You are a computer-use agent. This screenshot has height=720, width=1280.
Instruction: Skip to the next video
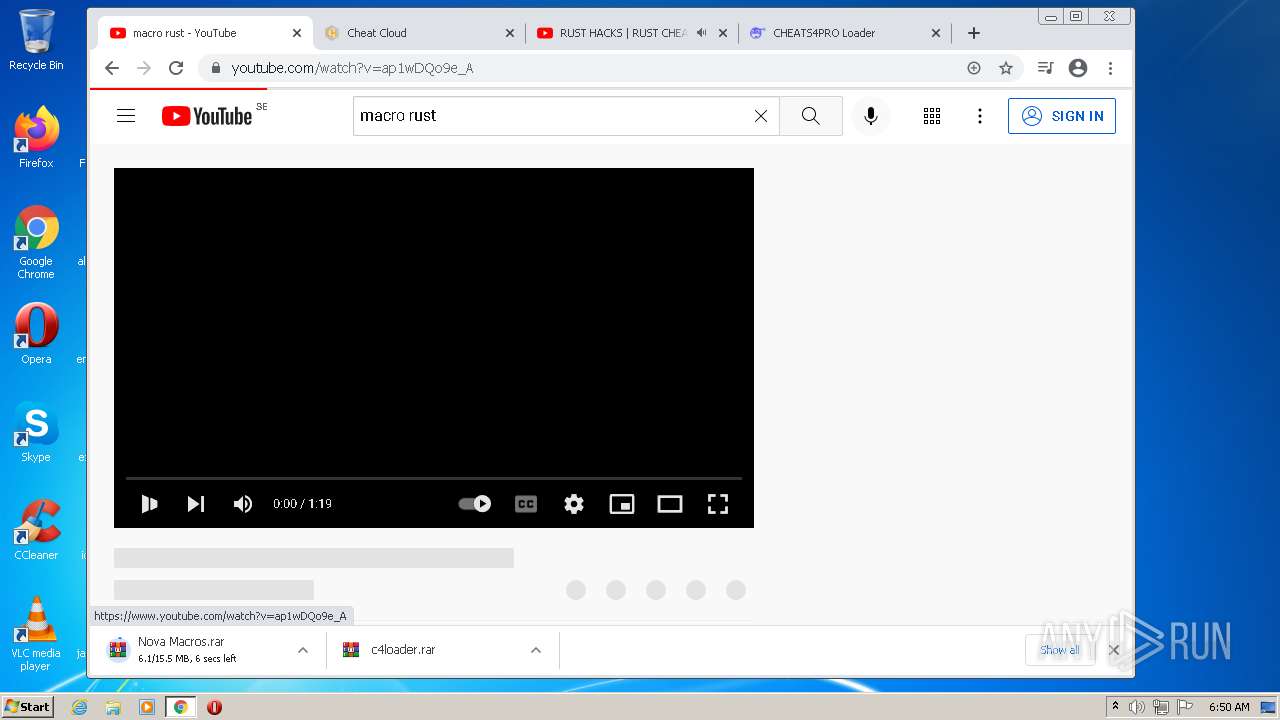tap(196, 504)
